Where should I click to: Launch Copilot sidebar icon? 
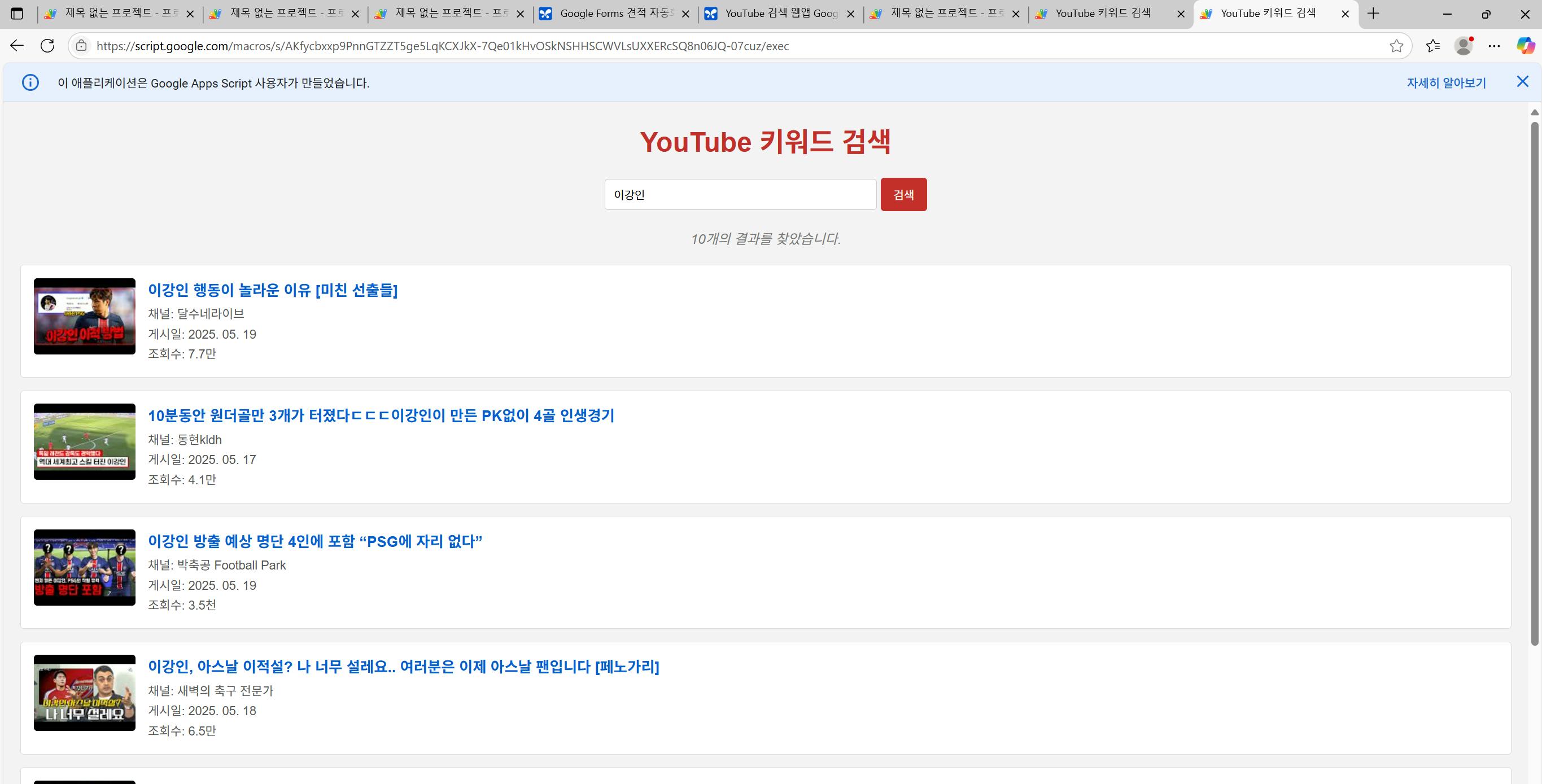pyautogui.click(x=1524, y=46)
